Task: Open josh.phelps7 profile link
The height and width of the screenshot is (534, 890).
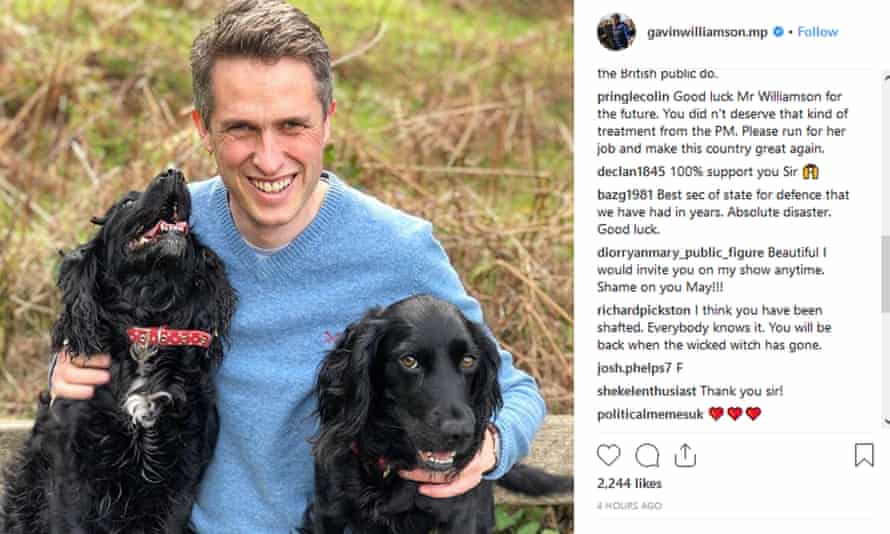Action: (x=634, y=368)
